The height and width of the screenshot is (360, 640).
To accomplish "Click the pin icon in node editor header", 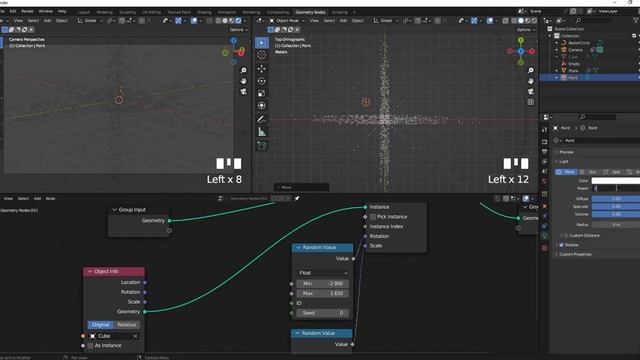I will [297, 198].
